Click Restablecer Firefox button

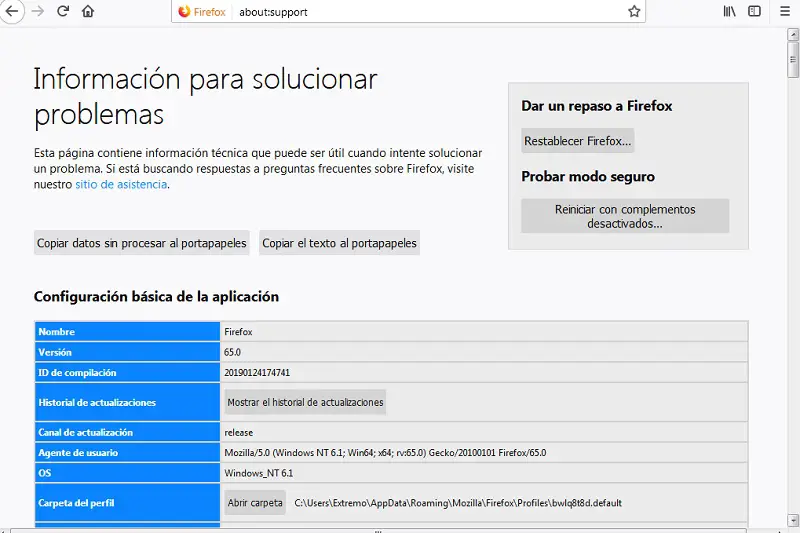pyautogui.click(x=578, y=141)
